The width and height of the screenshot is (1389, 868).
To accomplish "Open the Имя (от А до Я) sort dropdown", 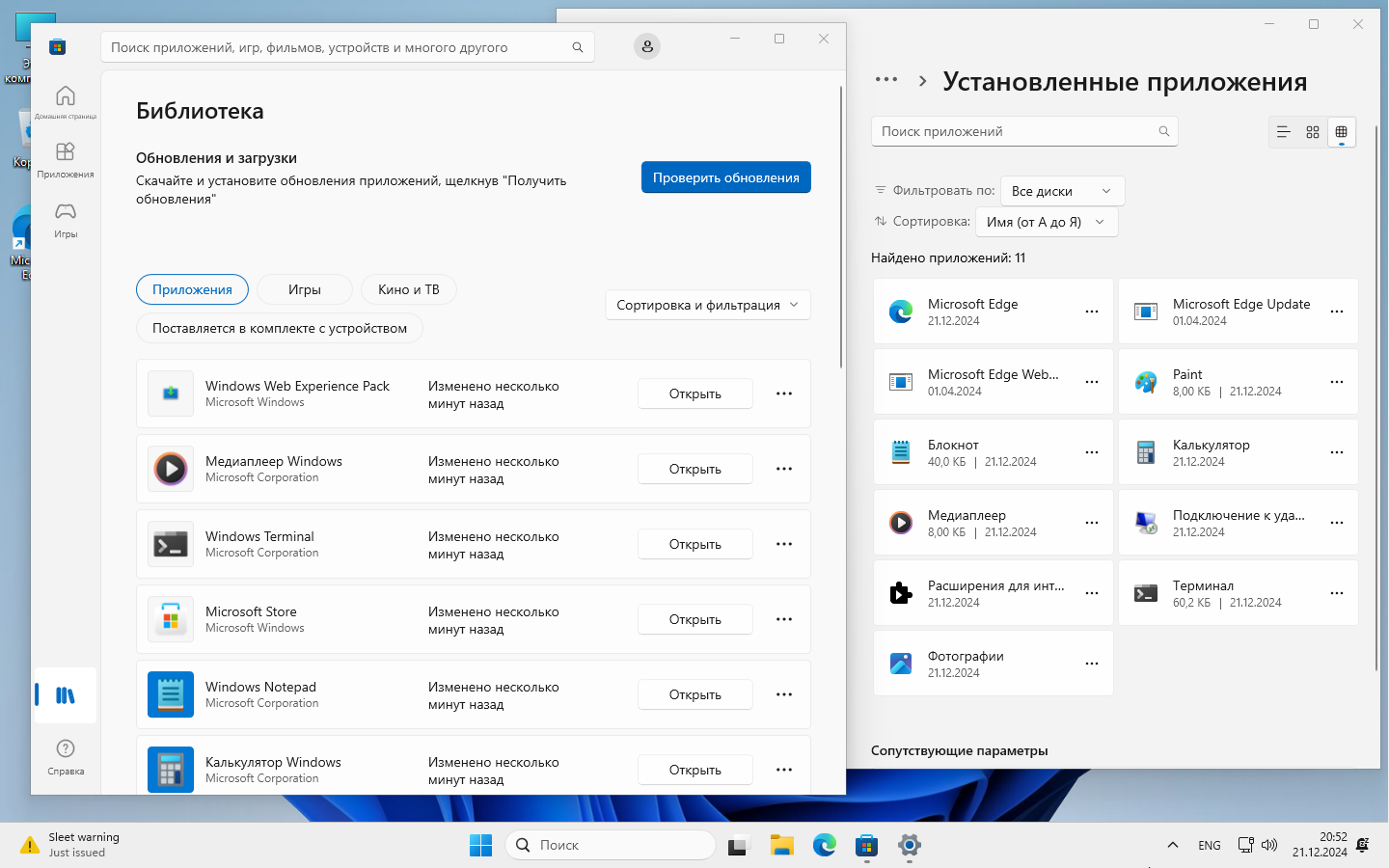I will pos(1047,222).
